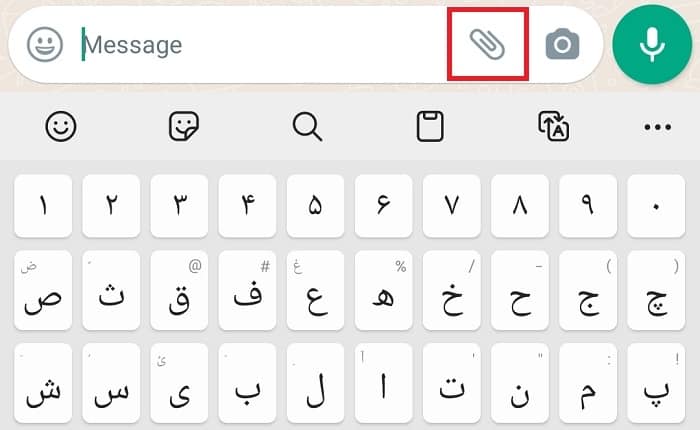
Task: Tap the keyboard search magnifier icon
Action: pyautogui.click(x=307, y=126)
